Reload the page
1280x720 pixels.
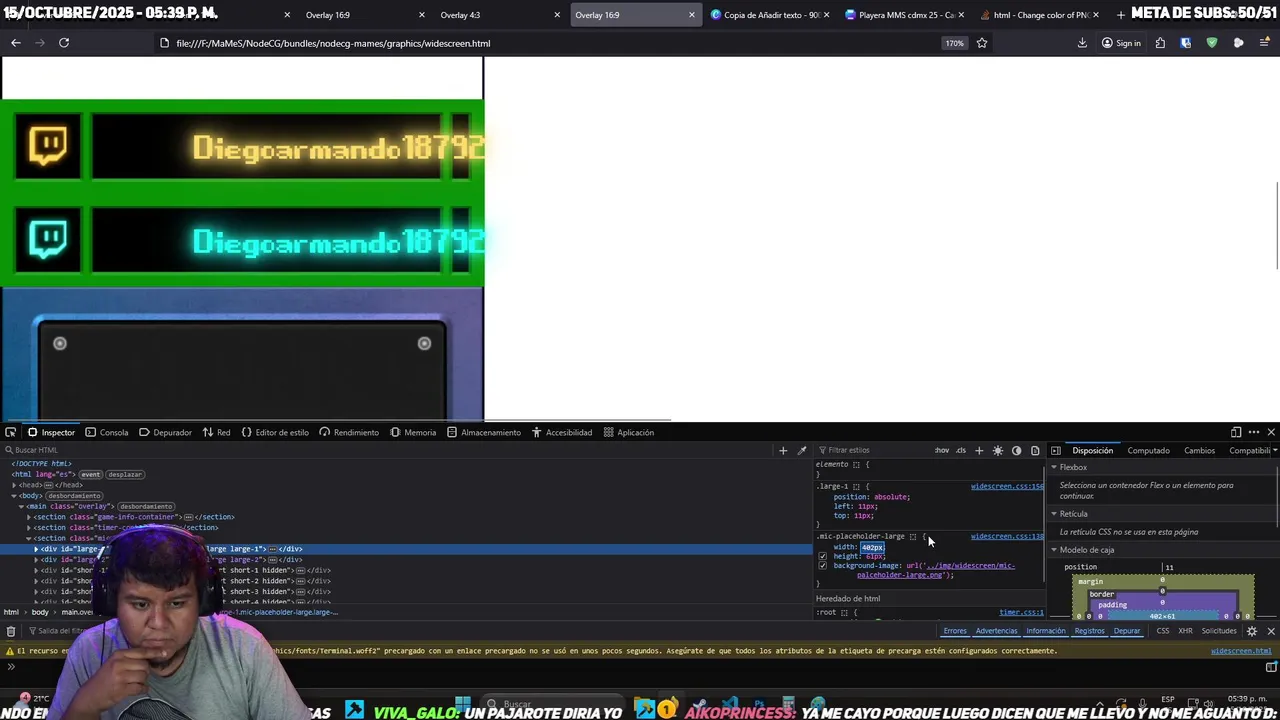click(x=64, y=43)
